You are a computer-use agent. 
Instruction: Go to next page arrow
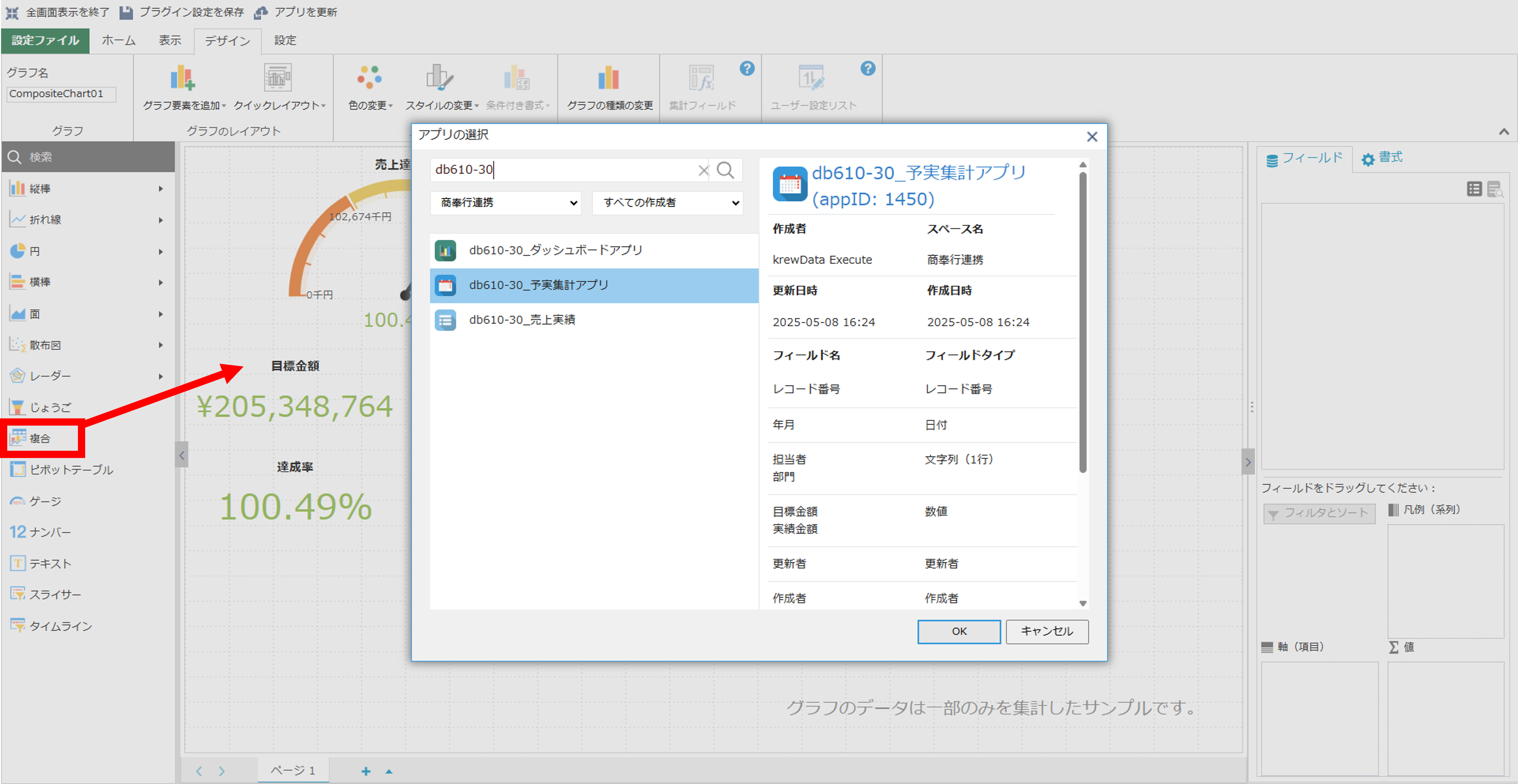pos(222,771)
